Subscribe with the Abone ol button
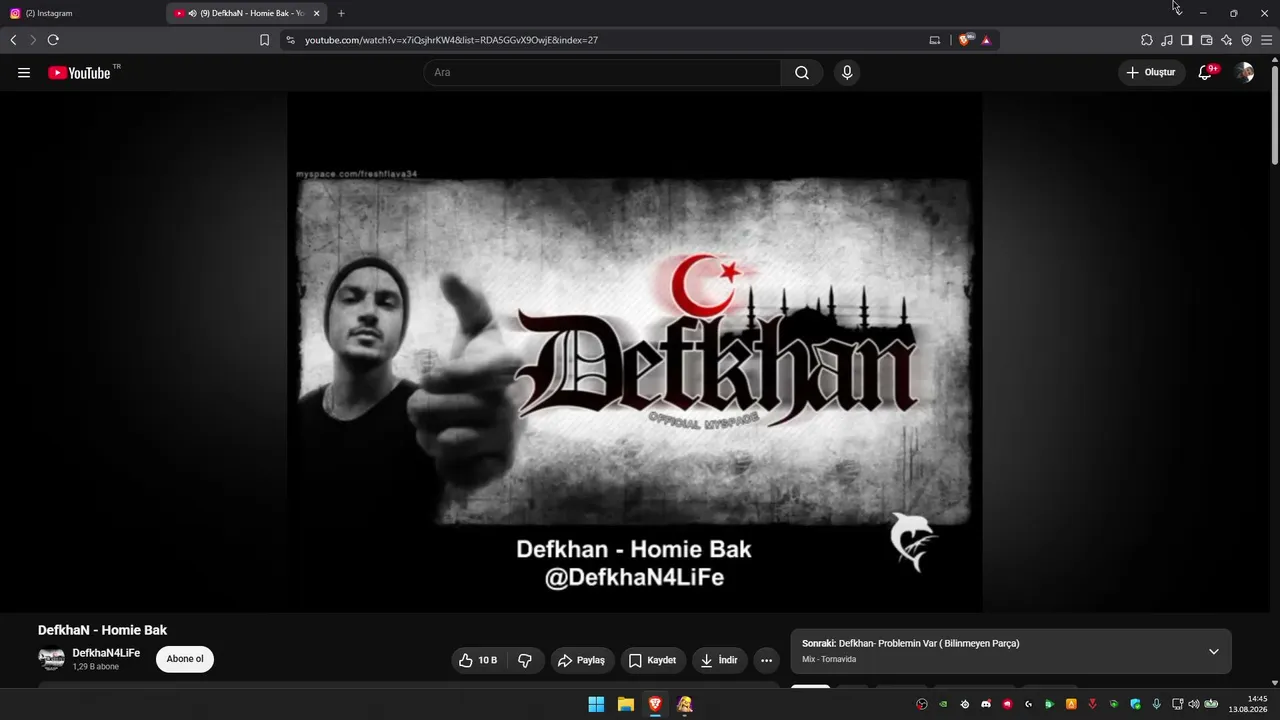Screen dimensions: 1280x720 [185, 659]
